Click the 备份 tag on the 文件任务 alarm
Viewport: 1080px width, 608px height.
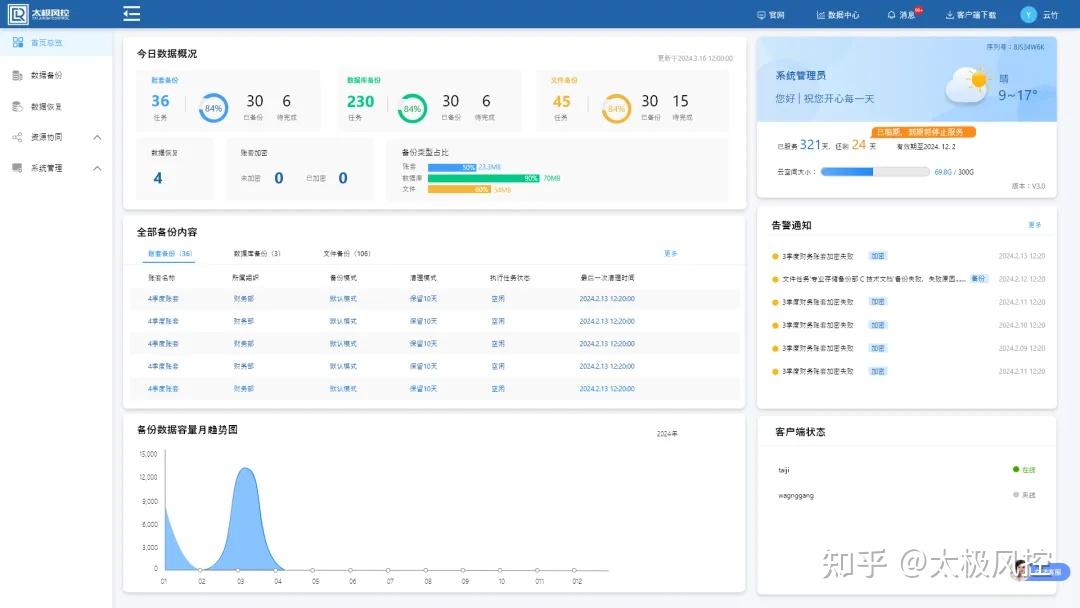[x=978, y=279]
